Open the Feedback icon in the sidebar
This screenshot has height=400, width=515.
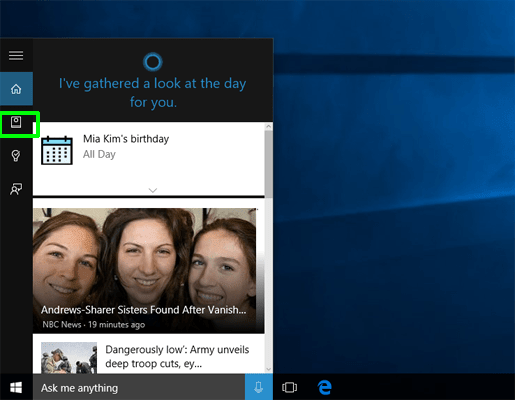(x=16, y=189)
